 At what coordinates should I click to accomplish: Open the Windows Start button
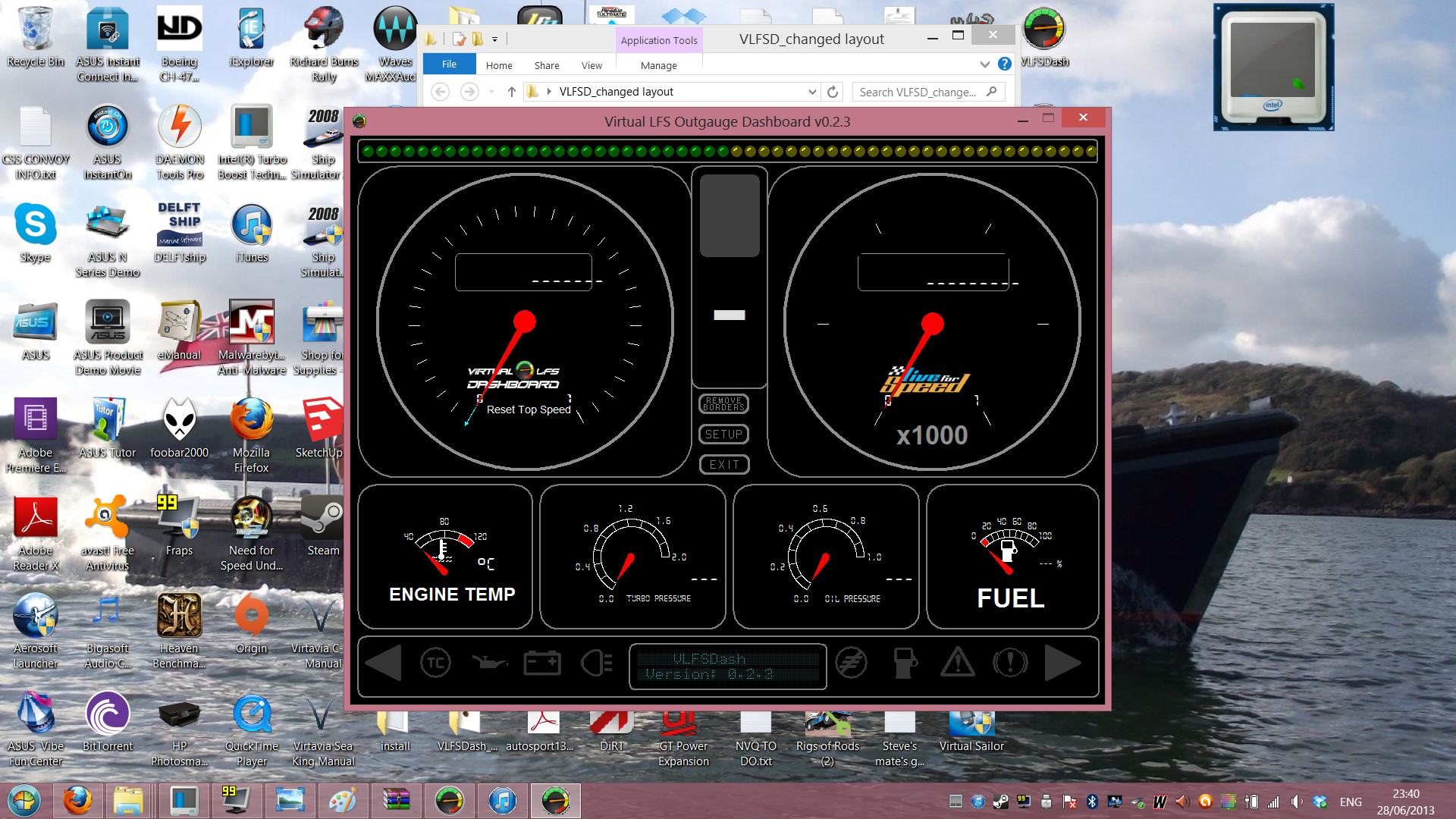click(24, 801)
